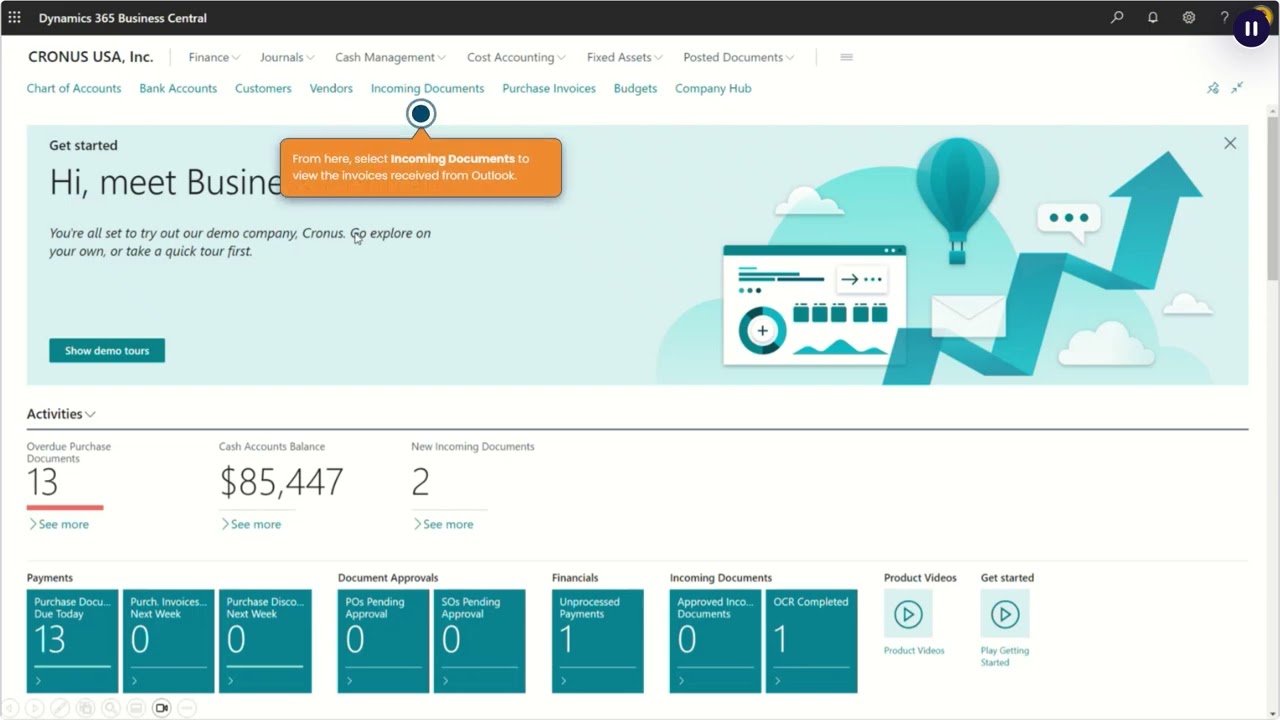
Task: Open Approved Incoming Documents tile
Action: (715, 641)
